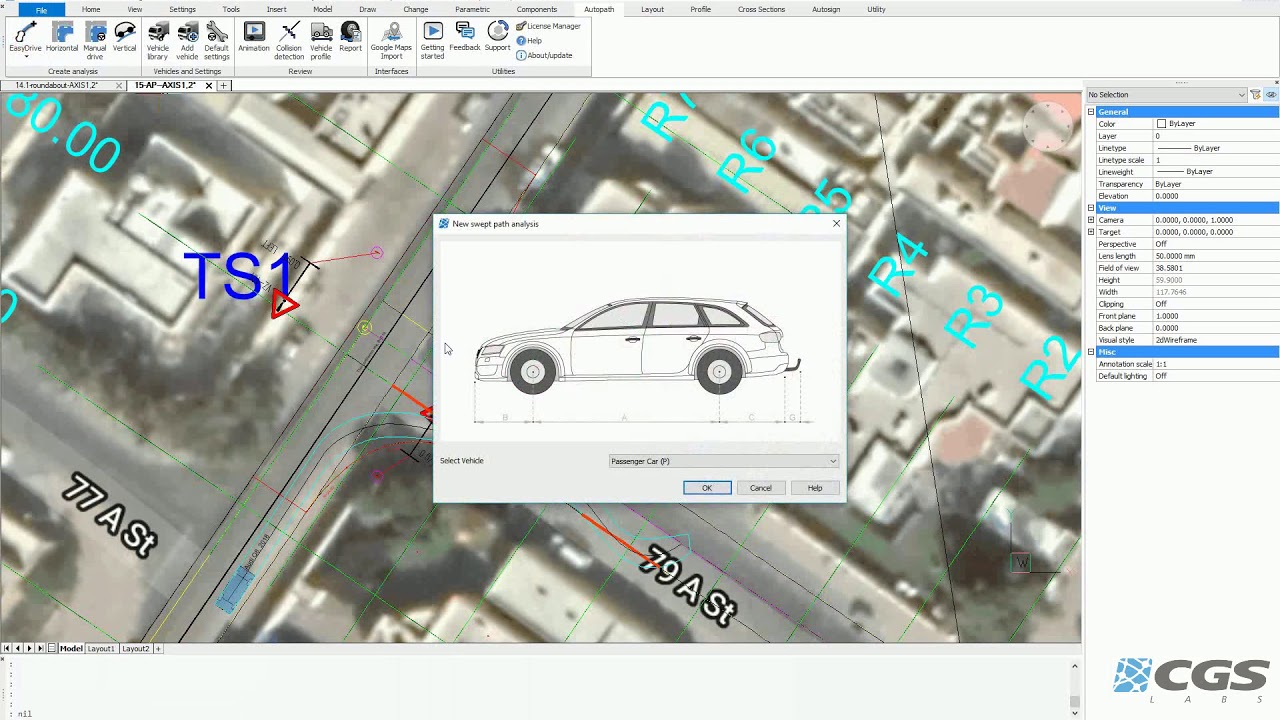Switch to the Home ribbon tab
Image resolution: width=1280 pixels, height=720 pixels.
pyautogui.click(x=90, y=9)
